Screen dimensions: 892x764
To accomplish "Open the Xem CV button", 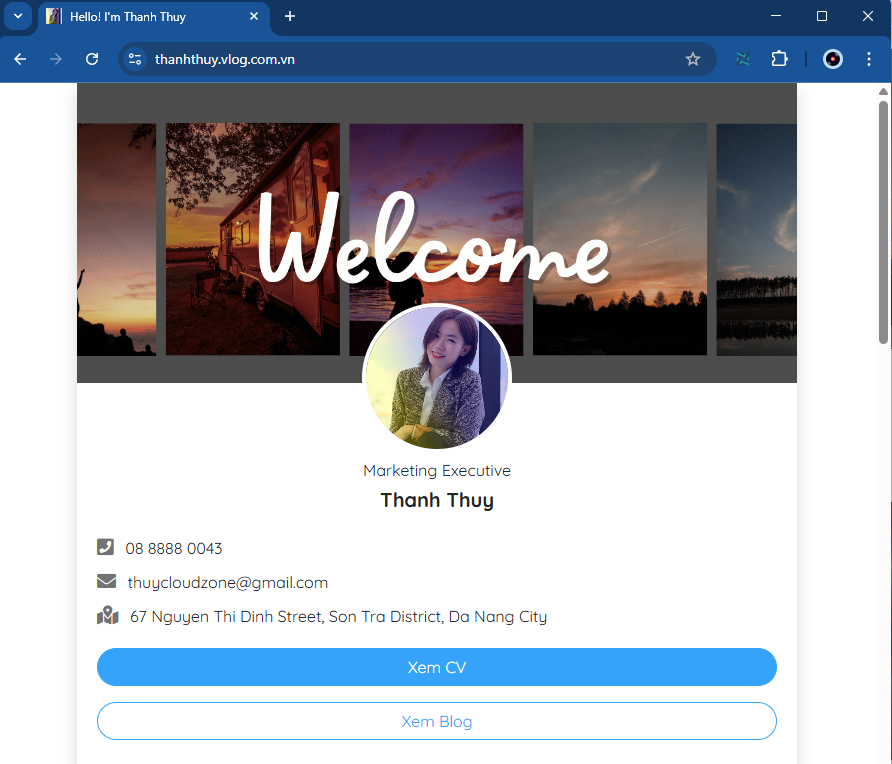I will [437, 667].
